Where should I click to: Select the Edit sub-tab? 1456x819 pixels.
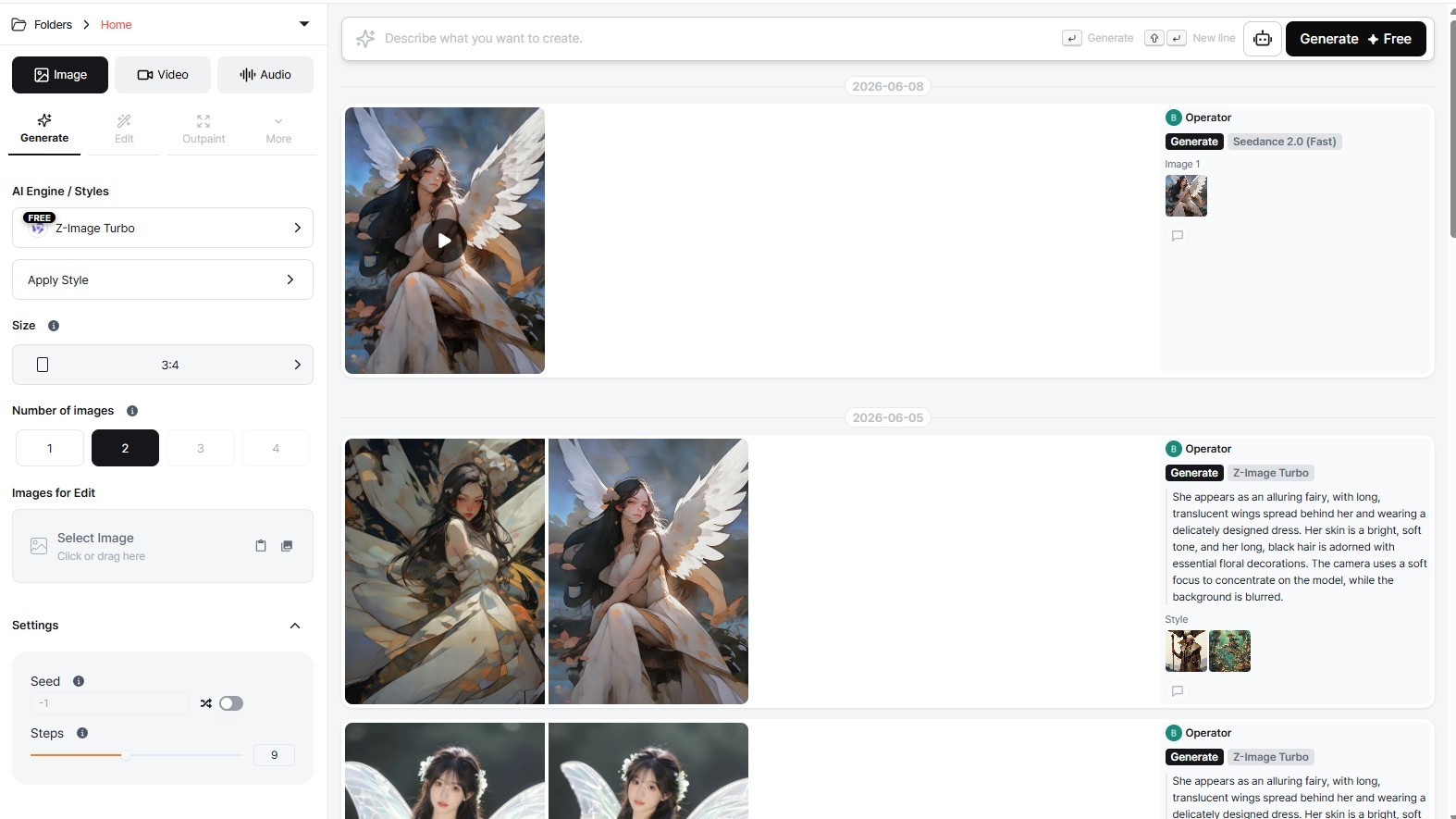click(124, 129)
